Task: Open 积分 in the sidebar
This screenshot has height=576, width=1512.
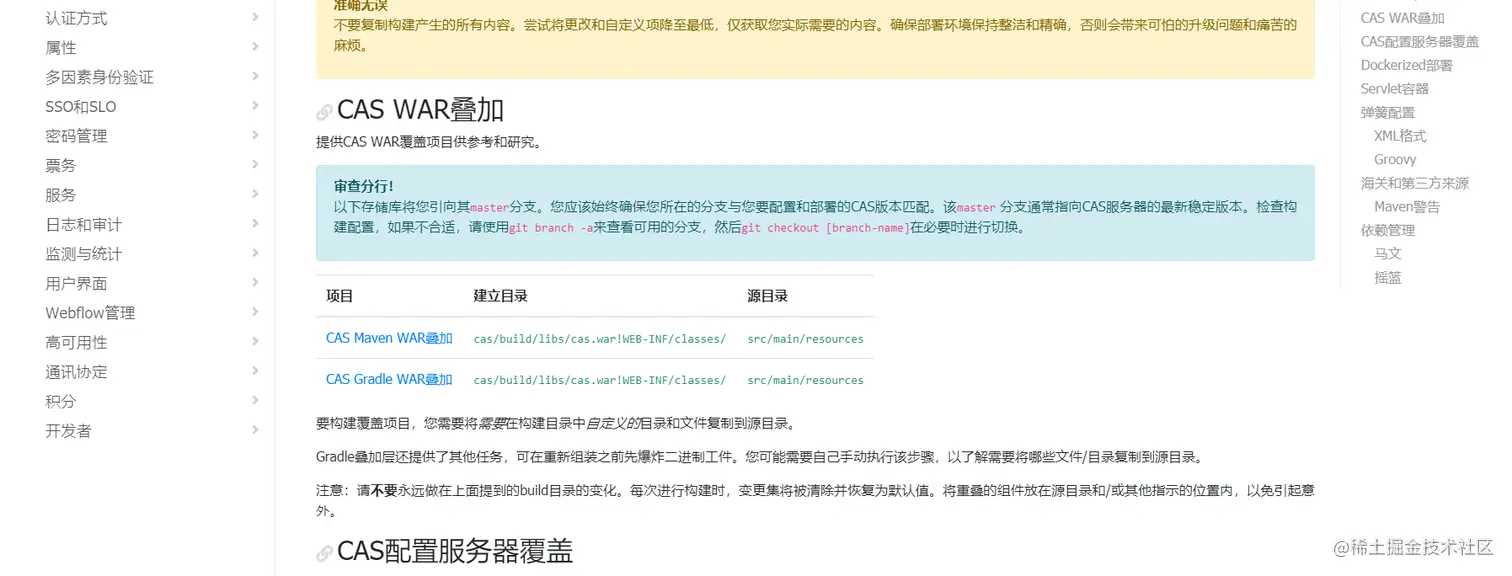Action: click(x=61, y=401)
